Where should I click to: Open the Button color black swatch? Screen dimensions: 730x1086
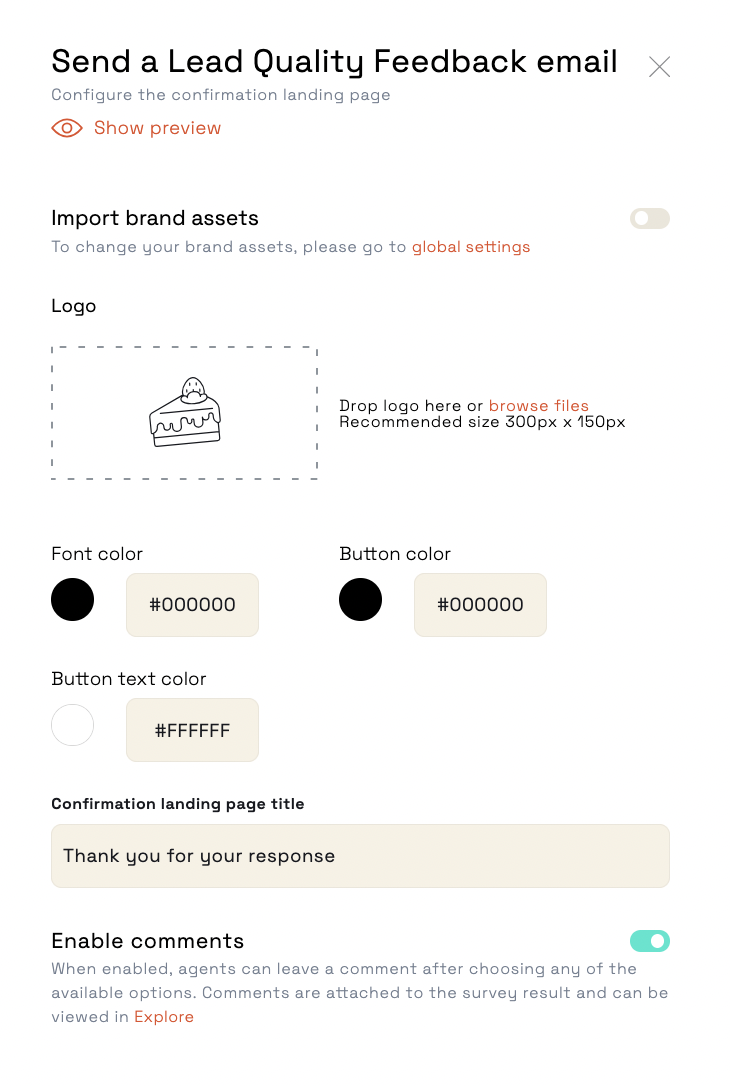pos(360,600)
